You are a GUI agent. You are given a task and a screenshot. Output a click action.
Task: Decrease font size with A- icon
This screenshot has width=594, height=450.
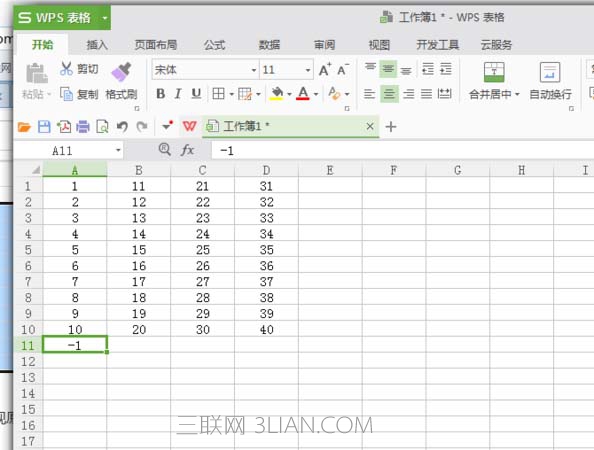pos(343,70)
